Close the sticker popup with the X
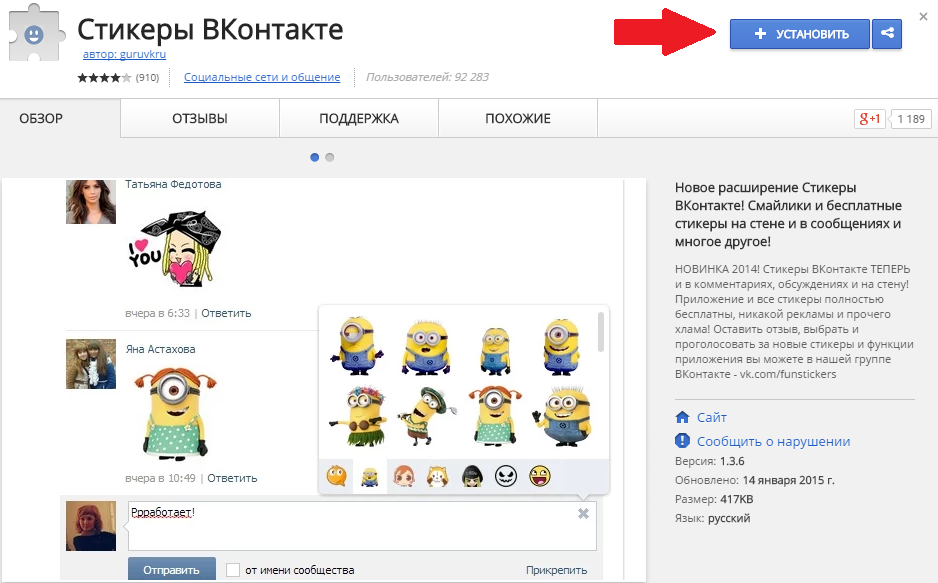This screenshot has height=583, width=938. [583, 514]
